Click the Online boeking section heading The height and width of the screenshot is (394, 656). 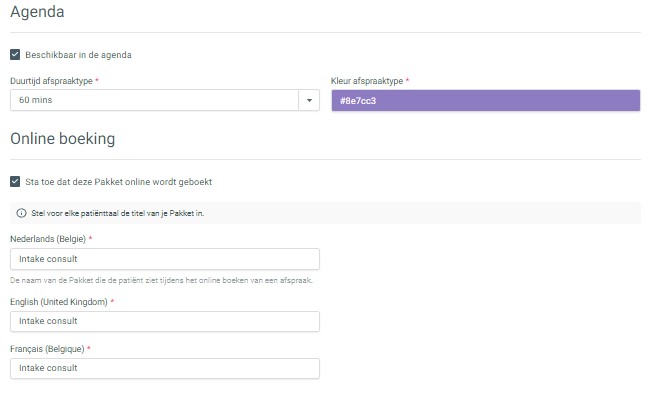(63, 138)
